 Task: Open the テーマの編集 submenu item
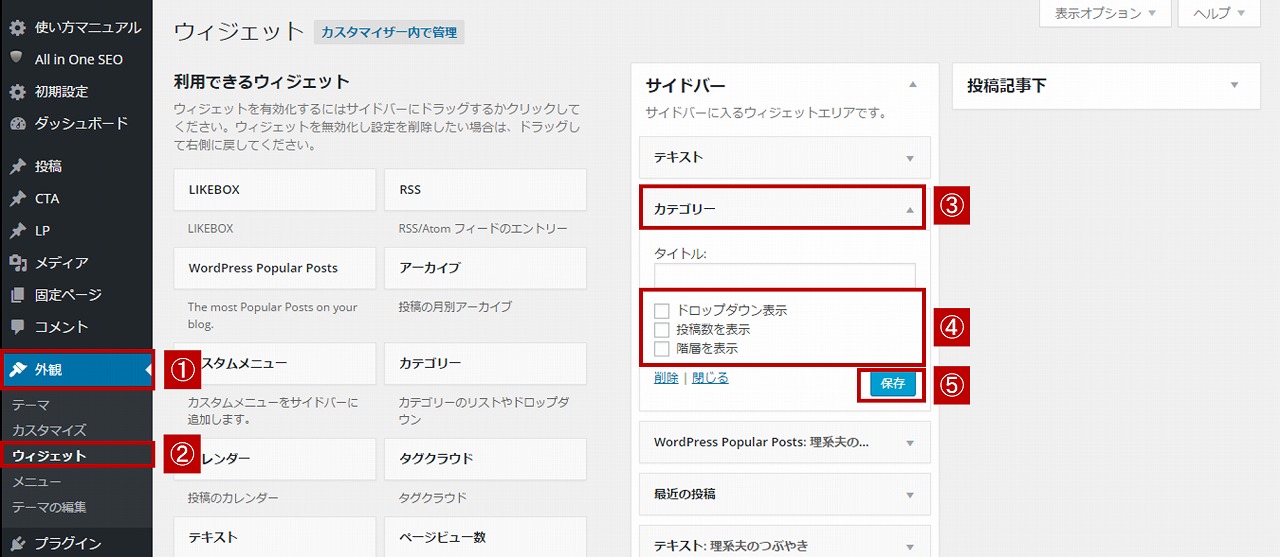point(49,507)
